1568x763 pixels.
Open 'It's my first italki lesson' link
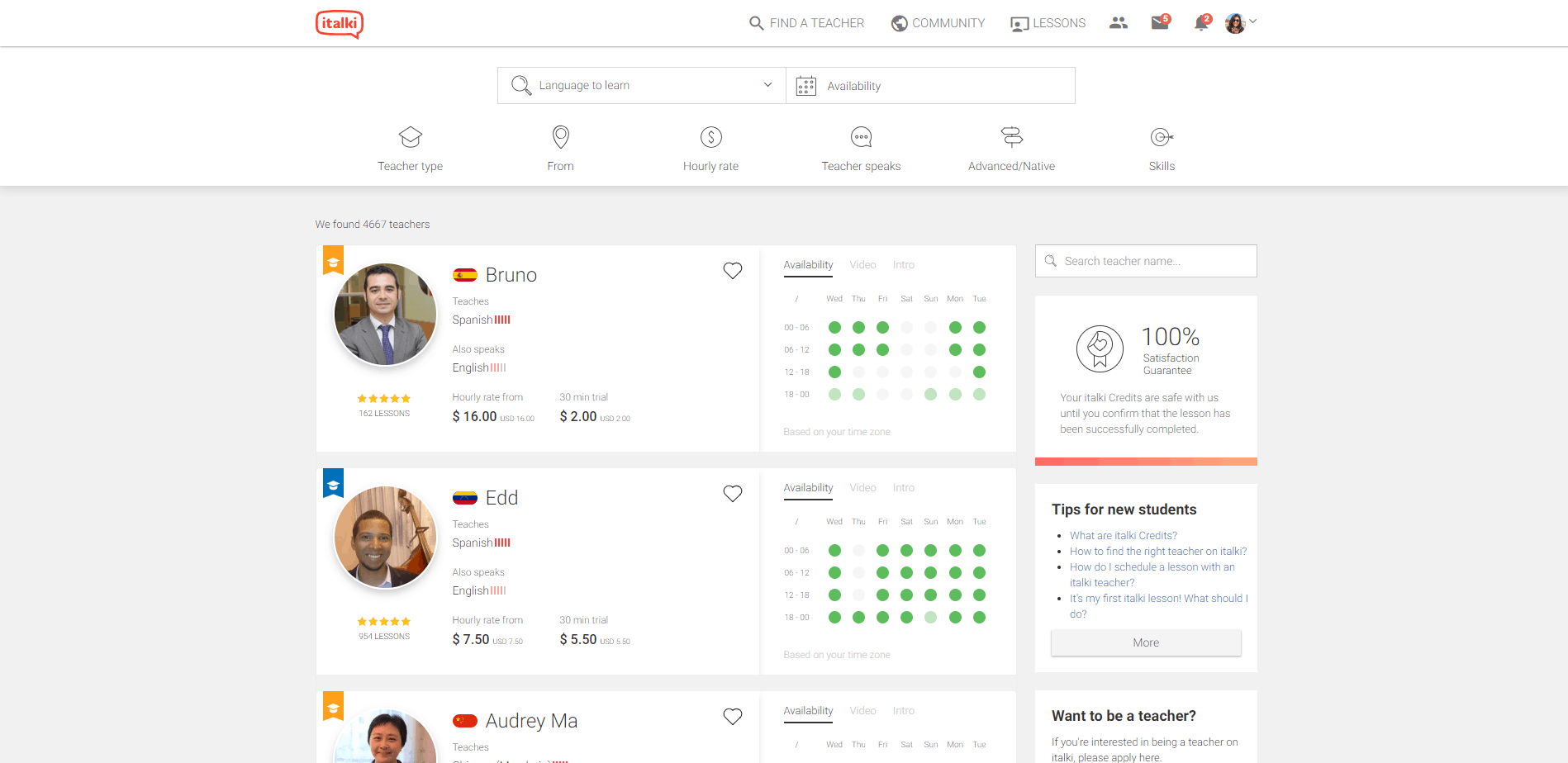pyautogui.click(x=1158, y=606)
